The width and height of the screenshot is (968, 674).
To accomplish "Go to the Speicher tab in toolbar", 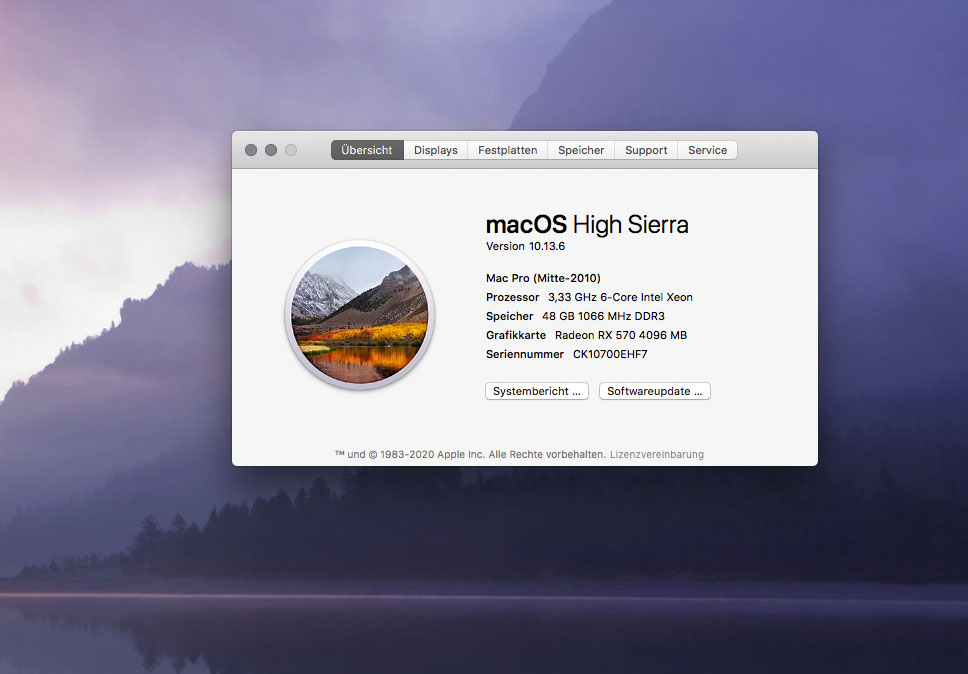I will pyautogui.click(x=581, y=150).
